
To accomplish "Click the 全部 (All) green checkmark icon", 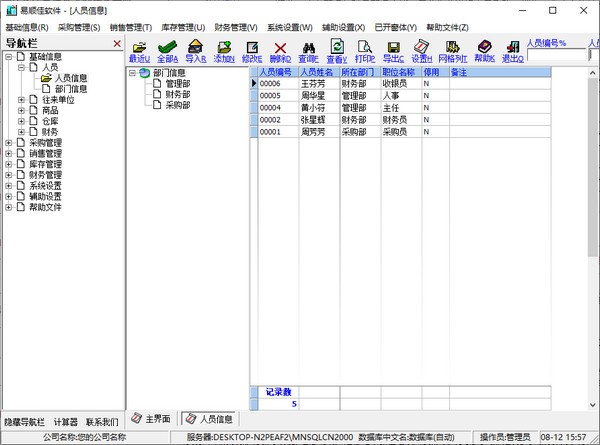I will [x=167, y=47].
